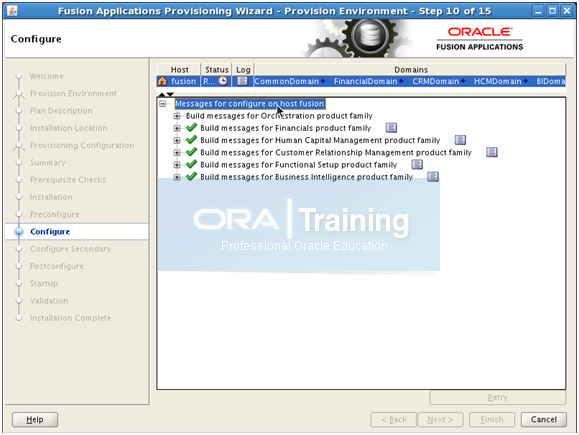Open Provisioning Configuration step

click(82, 145)
